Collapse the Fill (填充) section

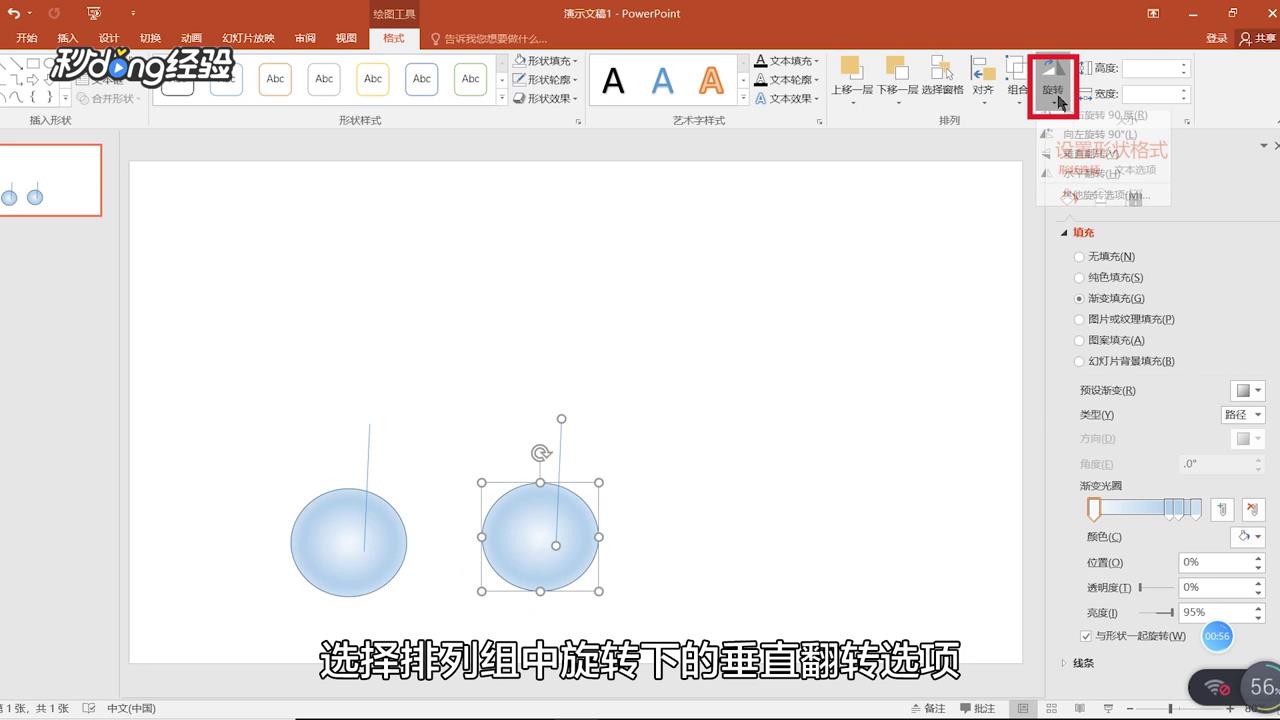click(x=1078, y=232)
